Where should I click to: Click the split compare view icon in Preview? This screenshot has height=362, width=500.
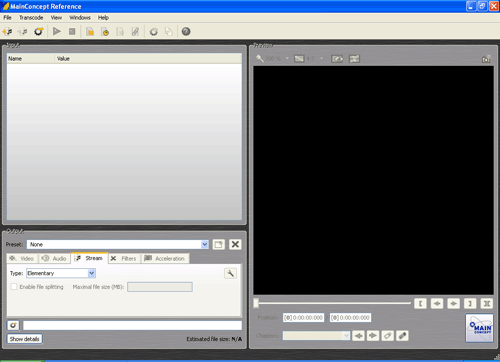point(354,59)
